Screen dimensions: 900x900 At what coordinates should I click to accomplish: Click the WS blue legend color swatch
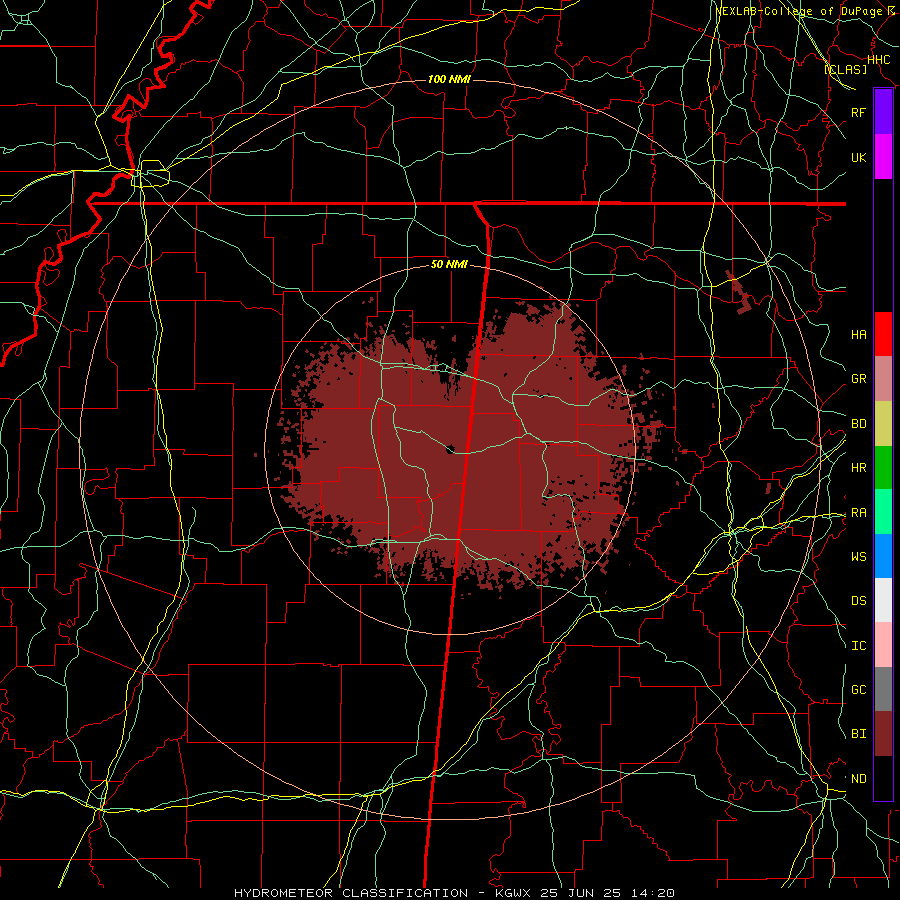click(883, 556)
